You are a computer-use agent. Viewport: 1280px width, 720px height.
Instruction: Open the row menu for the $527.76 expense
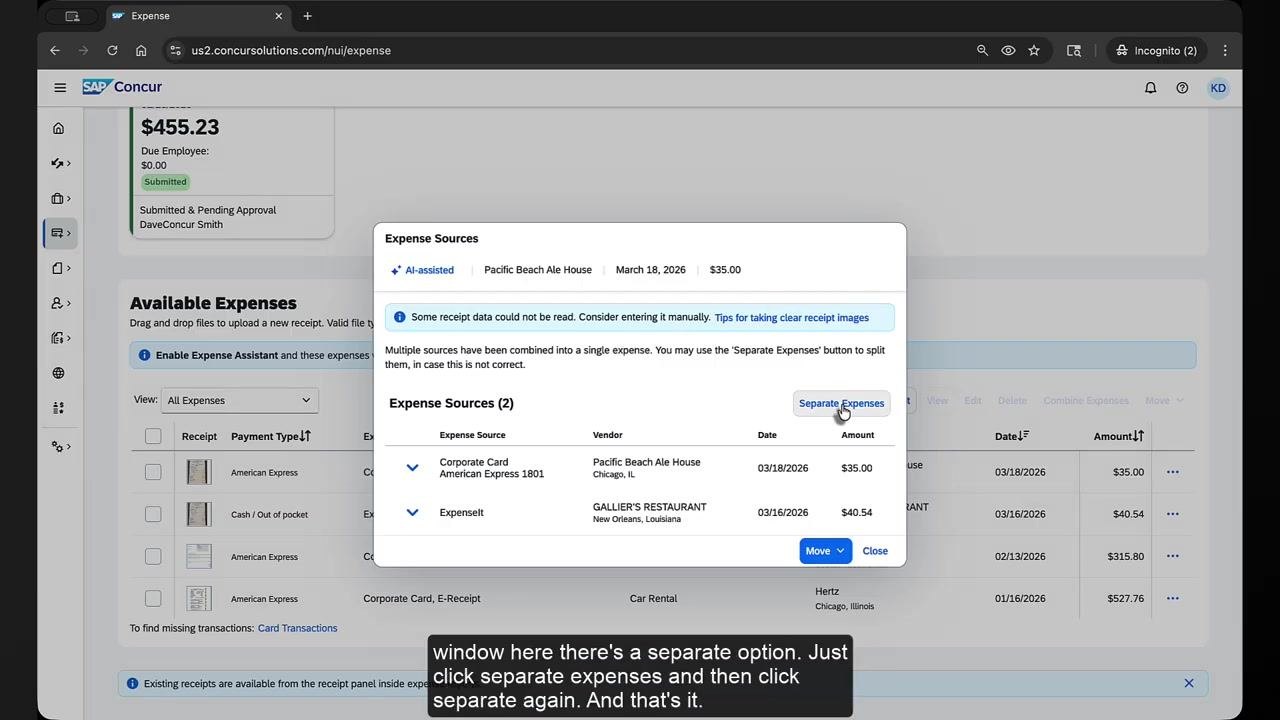pos(1173,598)
